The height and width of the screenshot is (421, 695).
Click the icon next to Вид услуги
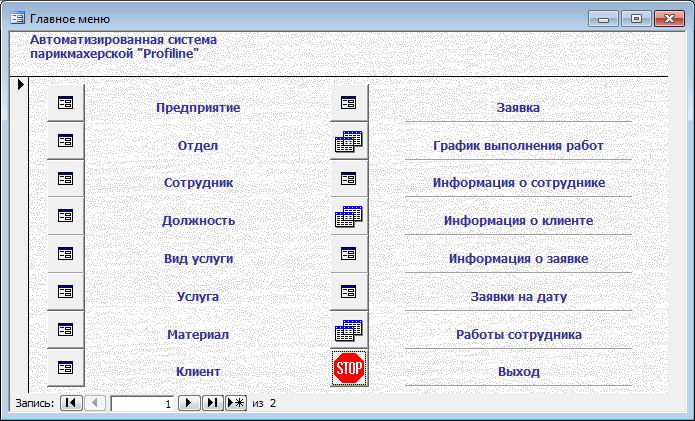pyautogui.click(x=66, y=254)
